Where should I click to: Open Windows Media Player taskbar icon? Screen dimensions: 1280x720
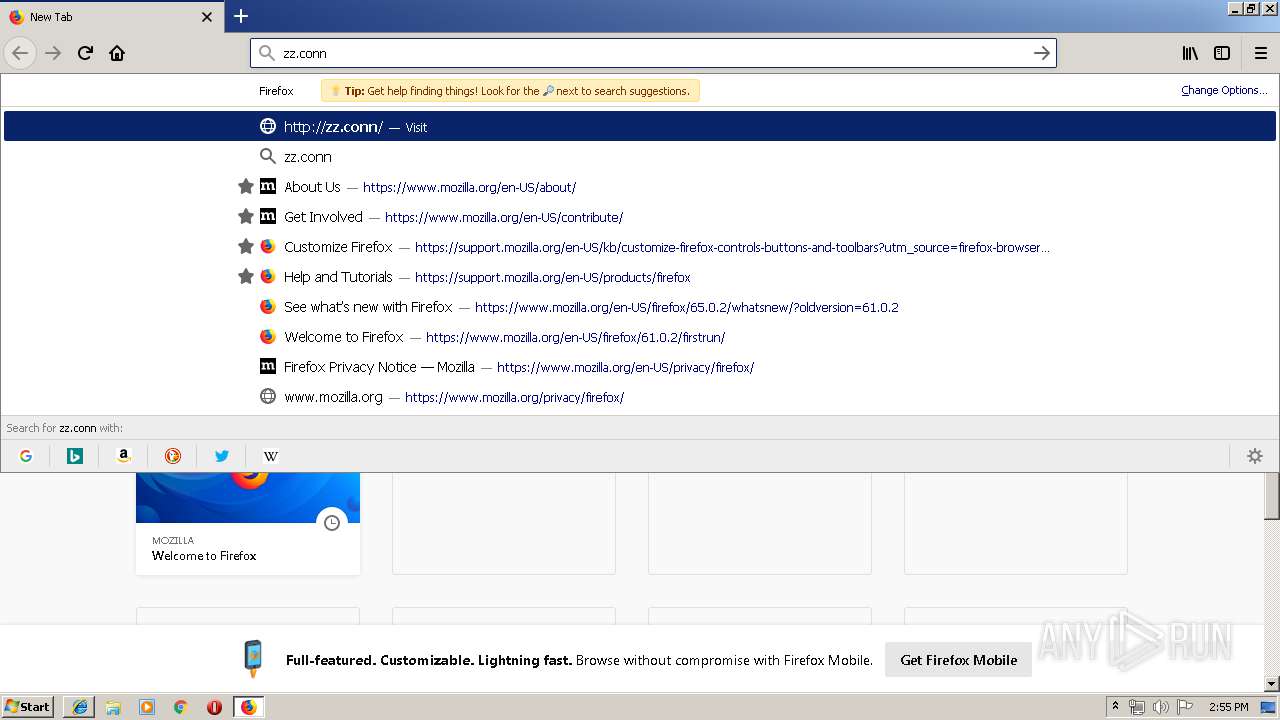coord(147,707)
